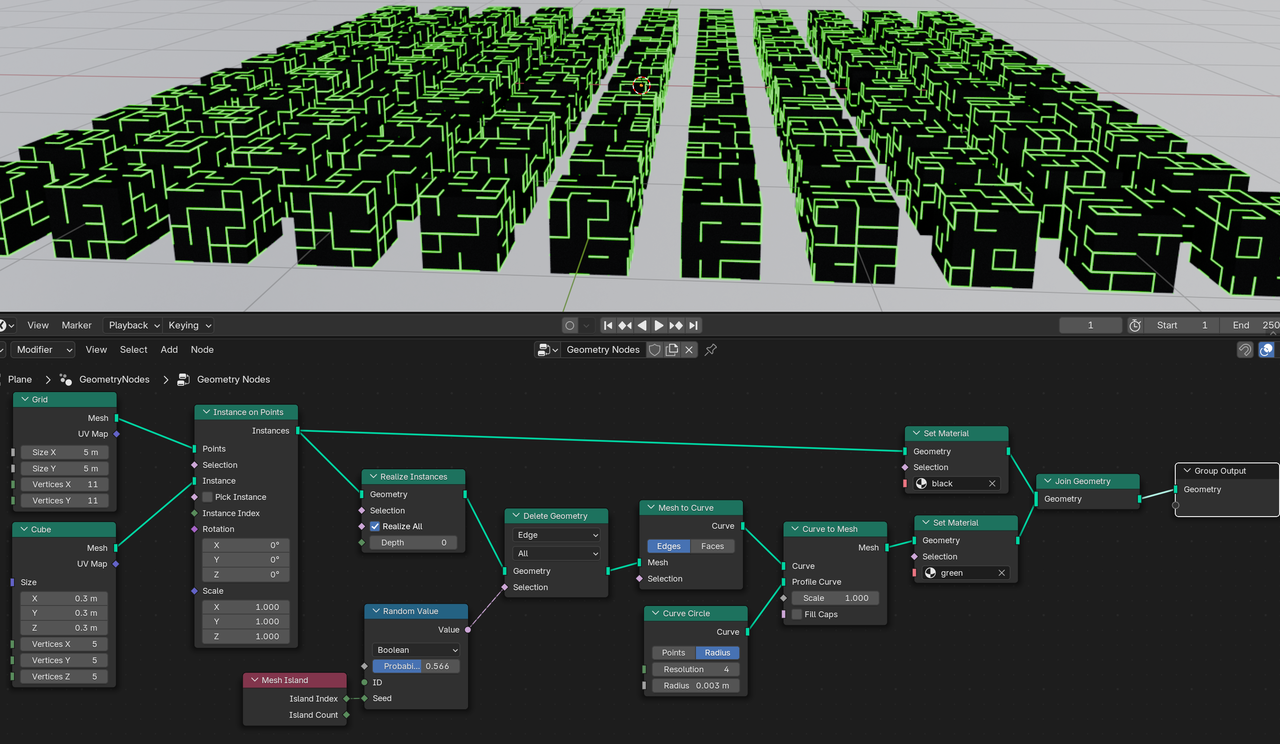Image resolution: width=1280 pixels, height=744 pixels.
Task: Clear the black material field
Action: tap(992, 484)
